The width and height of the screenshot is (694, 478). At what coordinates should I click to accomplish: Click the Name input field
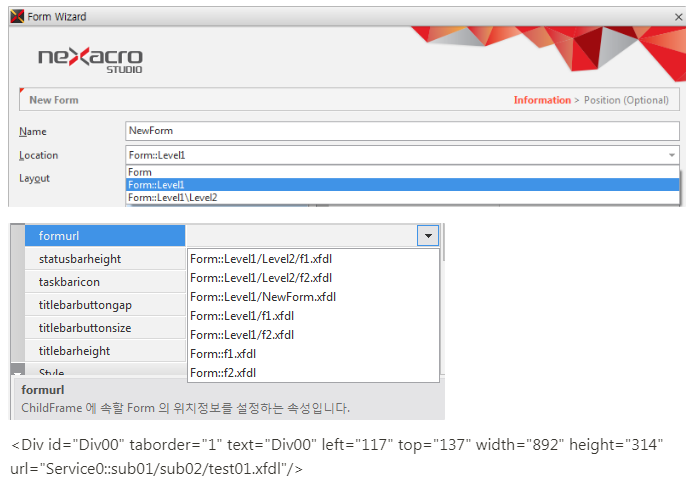402,131
